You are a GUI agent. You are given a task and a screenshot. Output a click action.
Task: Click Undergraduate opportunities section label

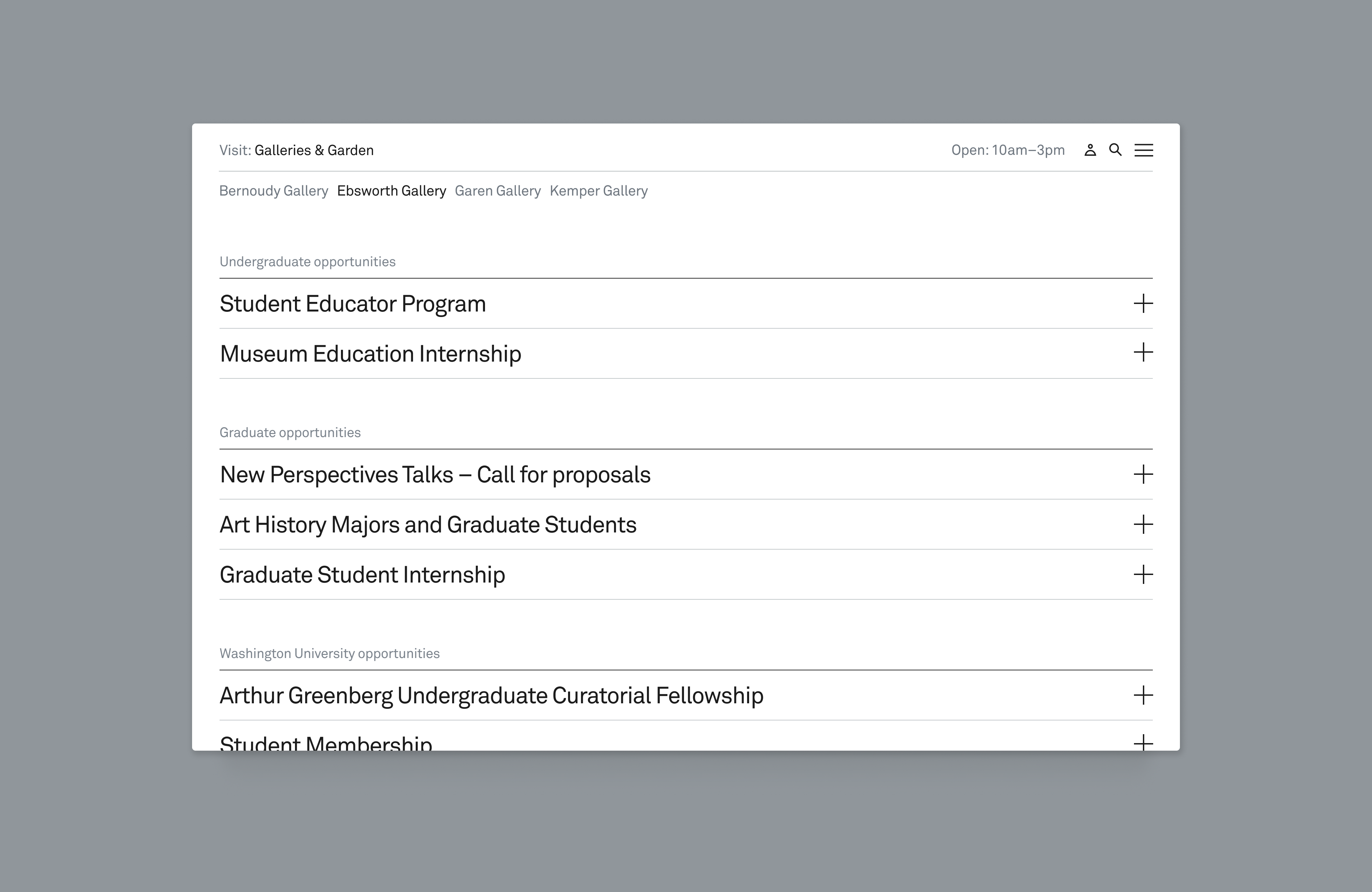tap(307, 262)
